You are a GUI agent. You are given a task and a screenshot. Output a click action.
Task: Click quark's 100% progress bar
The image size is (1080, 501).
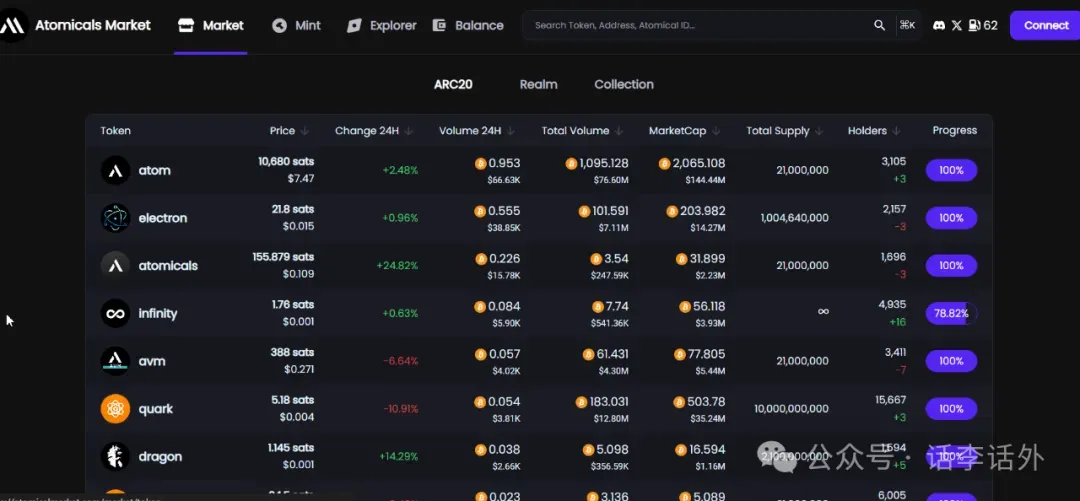[951, 409]
